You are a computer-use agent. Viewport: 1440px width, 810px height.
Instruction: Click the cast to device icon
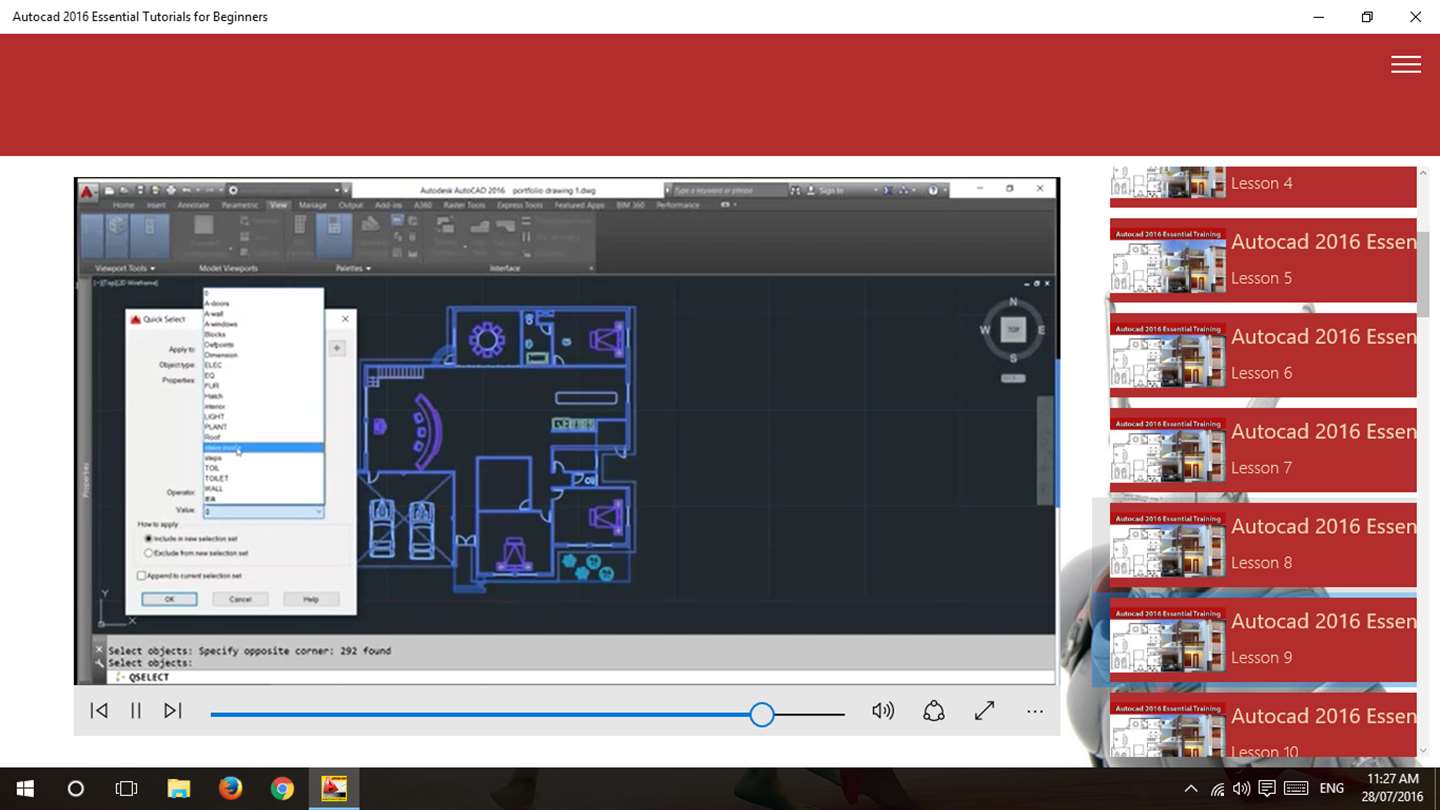(933, 711)
